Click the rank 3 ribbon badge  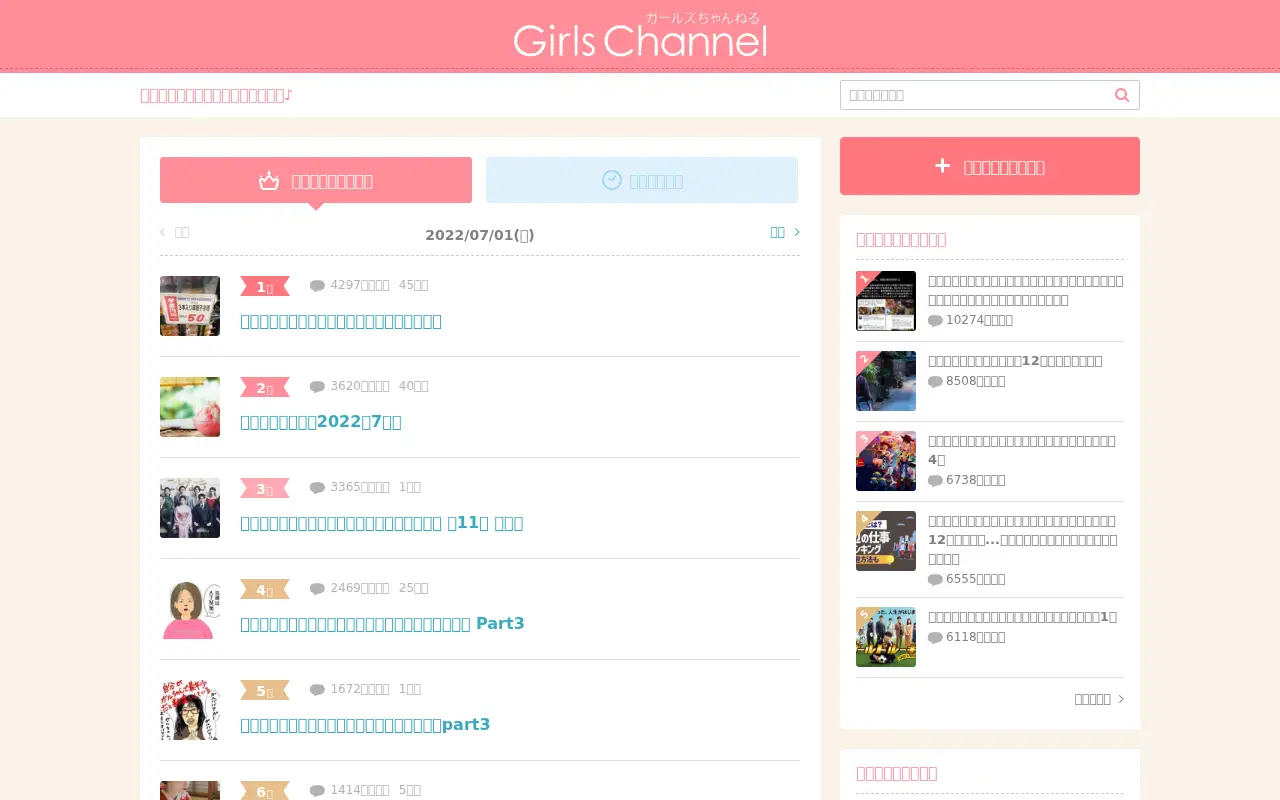click(265, 488)
